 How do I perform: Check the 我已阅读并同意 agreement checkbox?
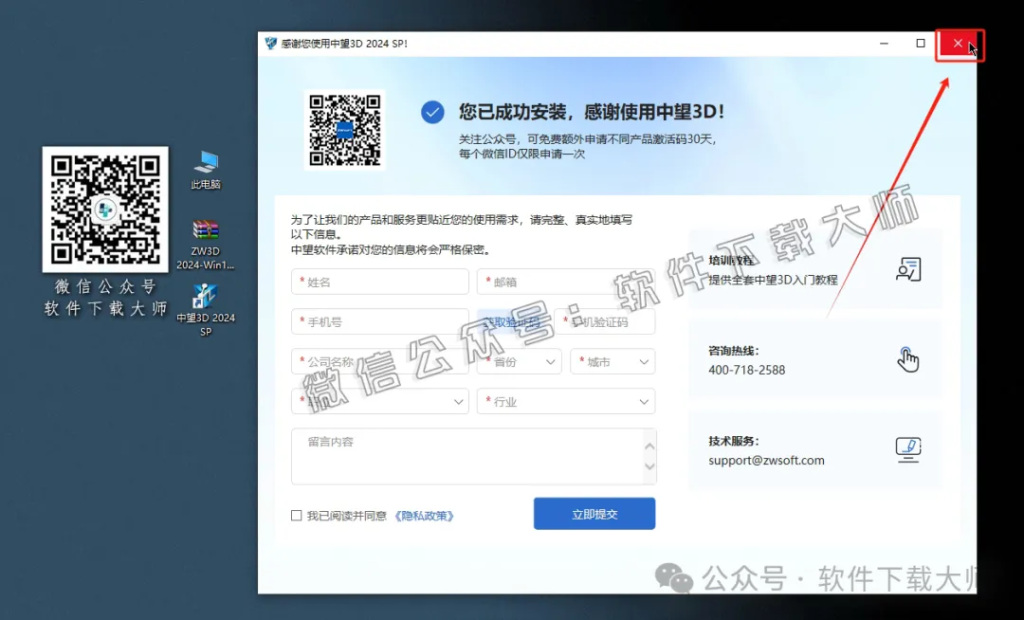[296, 515]
